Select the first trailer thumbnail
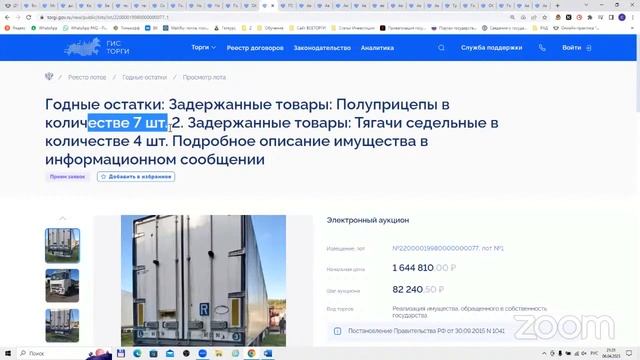This screenshot has height=360, width=640. (62, 245)
